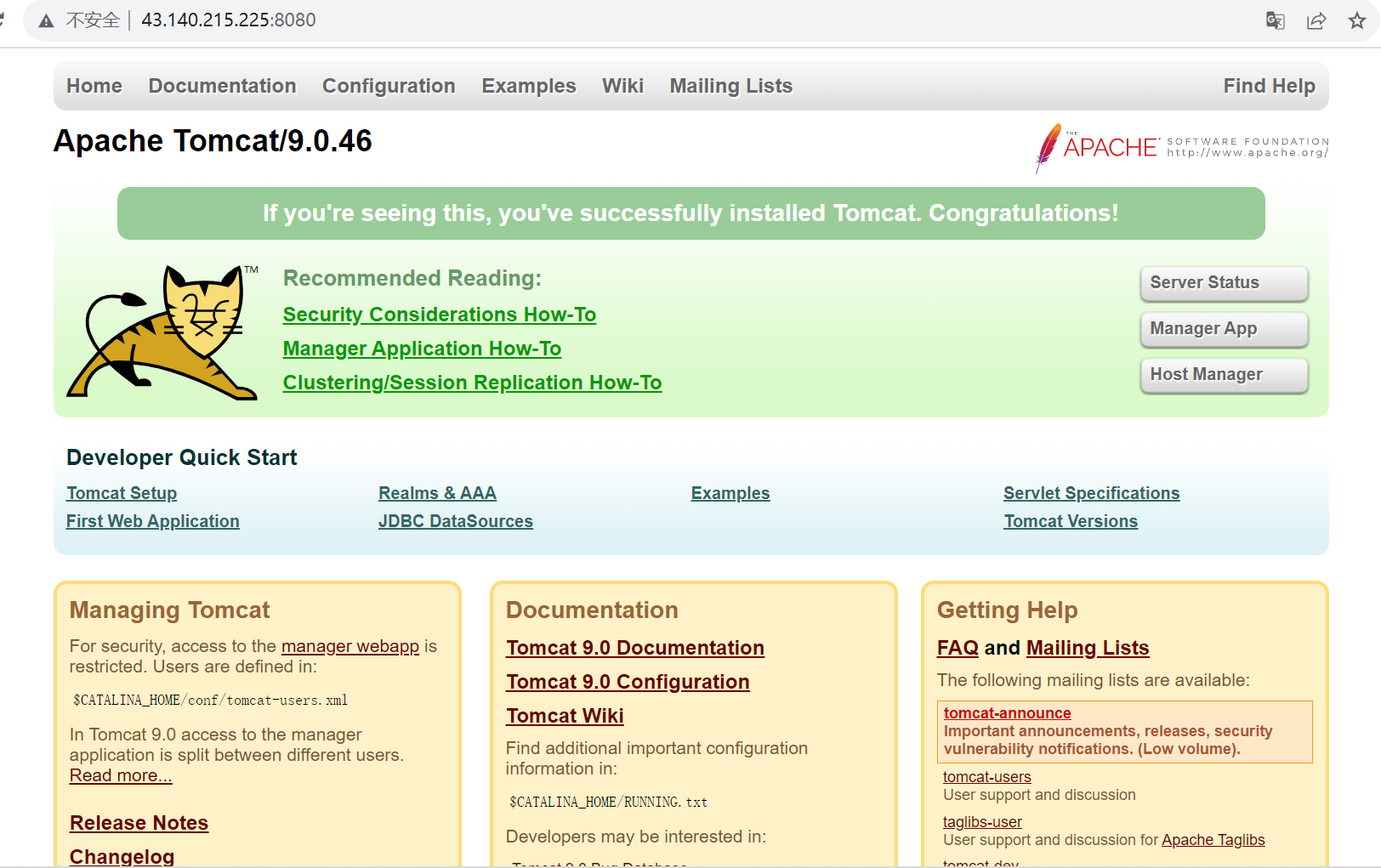This screenshot has height=868, width=1381.
Task: Open the Home navigation item
Action: 94,86
